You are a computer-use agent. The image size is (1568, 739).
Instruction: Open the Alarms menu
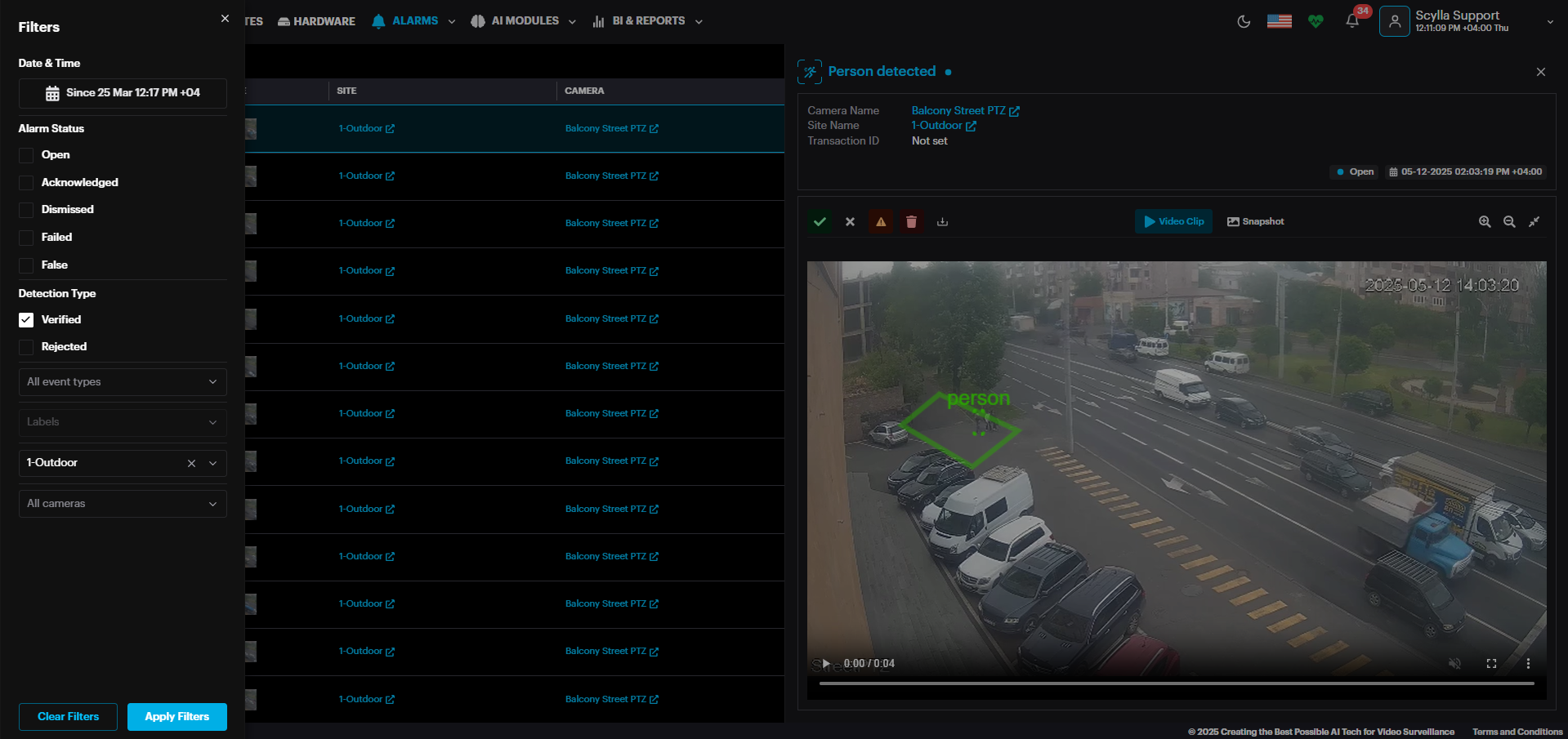tap(413, 21)
